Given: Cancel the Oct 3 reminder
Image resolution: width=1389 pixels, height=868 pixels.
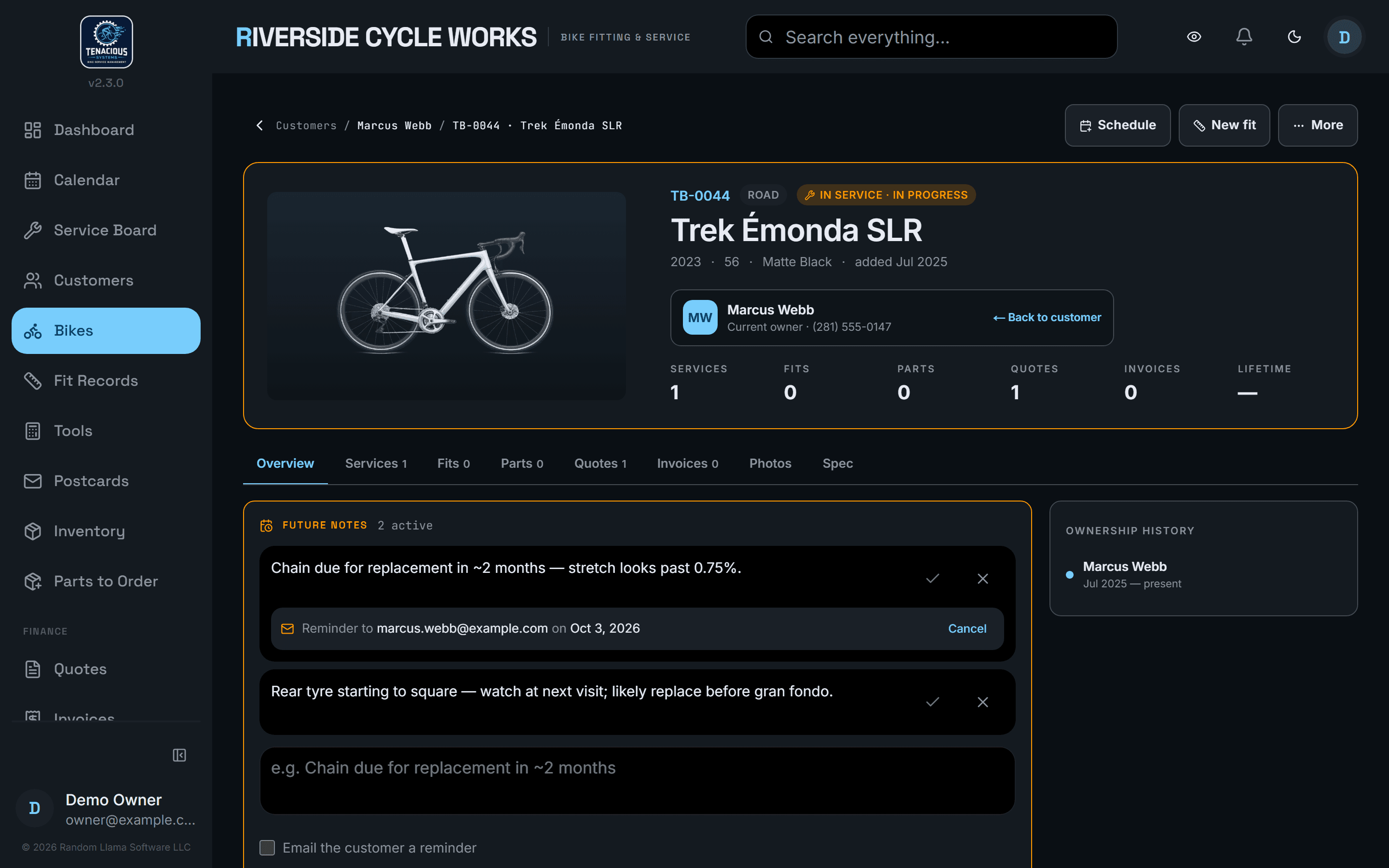Looking at the screenshot, I should (x=967, y=629).
